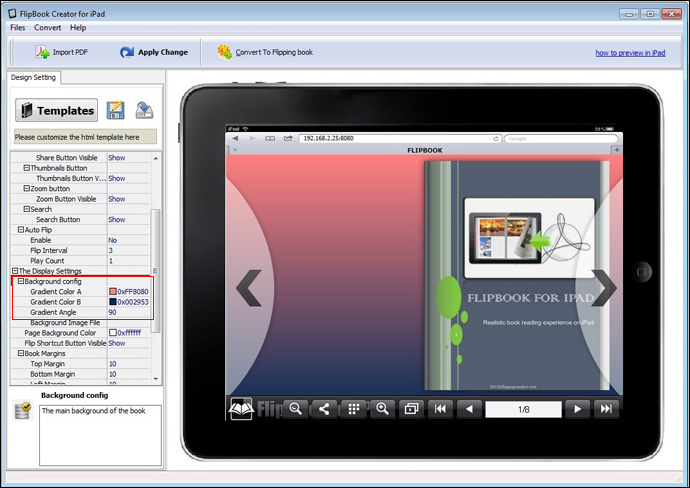Click the load template icon beside save
This screenshot has width=690, height=488.
click(144, 110)
